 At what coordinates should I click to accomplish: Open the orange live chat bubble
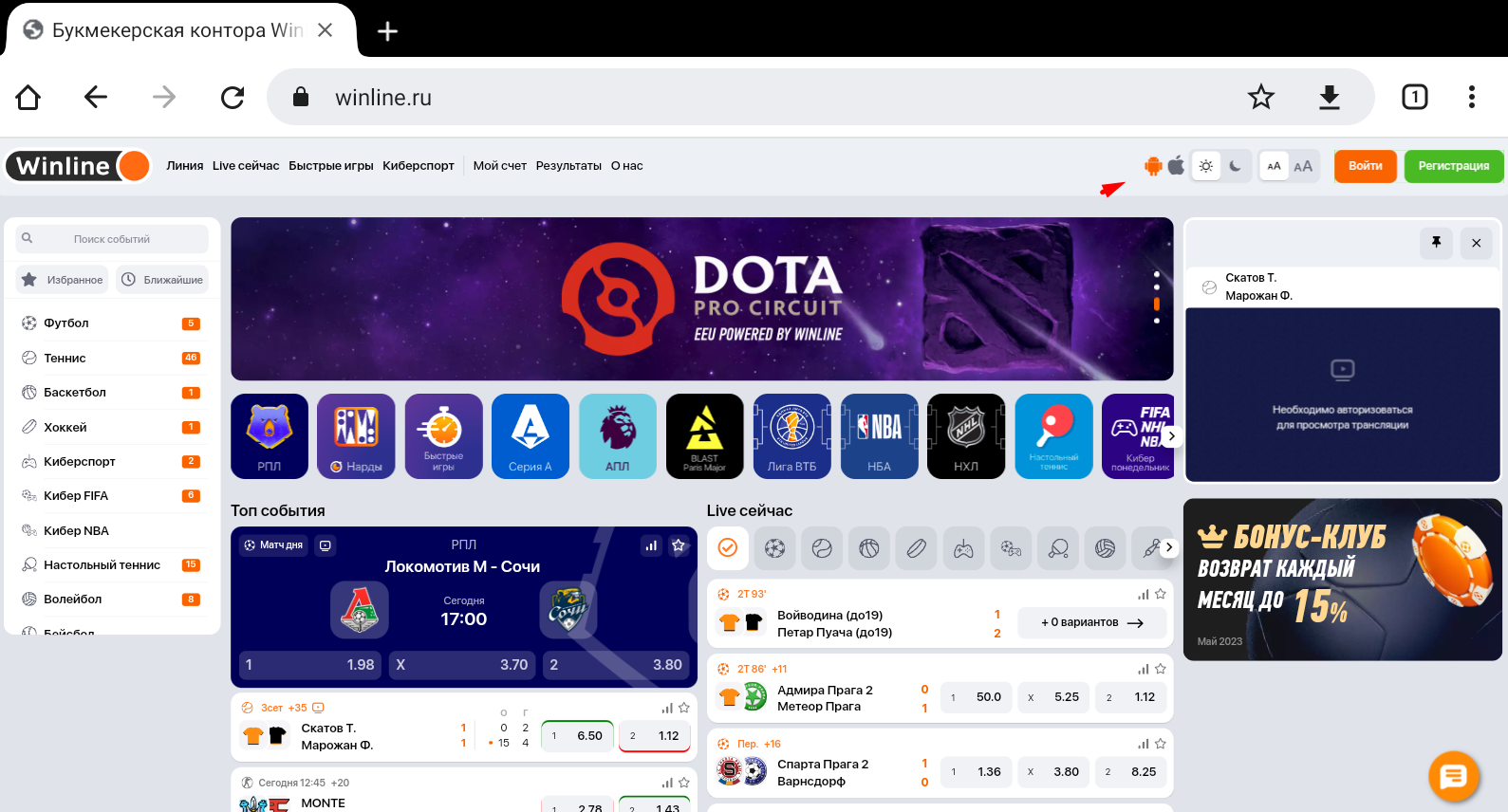click(x=1453, y=777)
